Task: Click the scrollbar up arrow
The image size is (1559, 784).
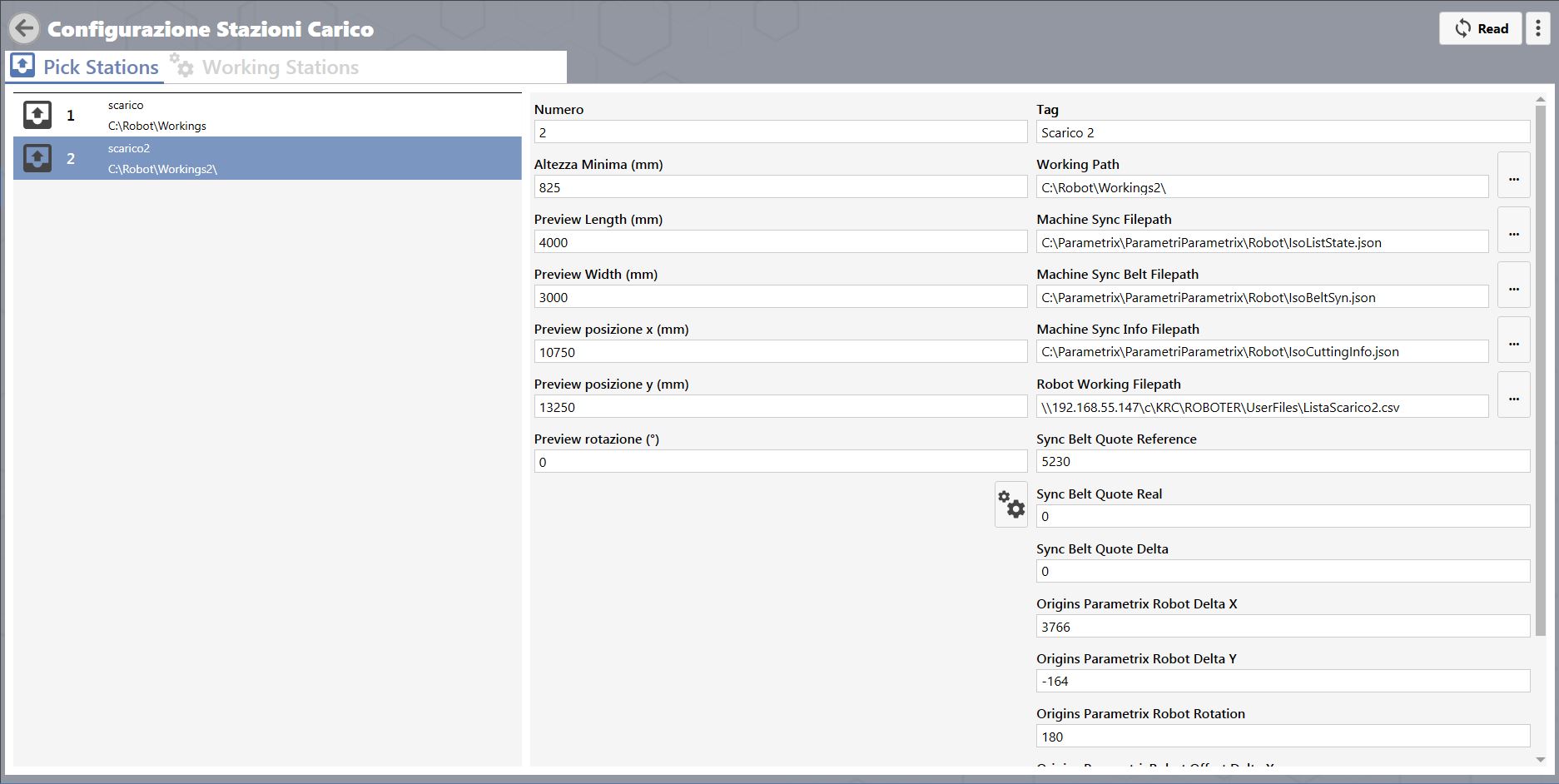Action: pos(1540,100)
